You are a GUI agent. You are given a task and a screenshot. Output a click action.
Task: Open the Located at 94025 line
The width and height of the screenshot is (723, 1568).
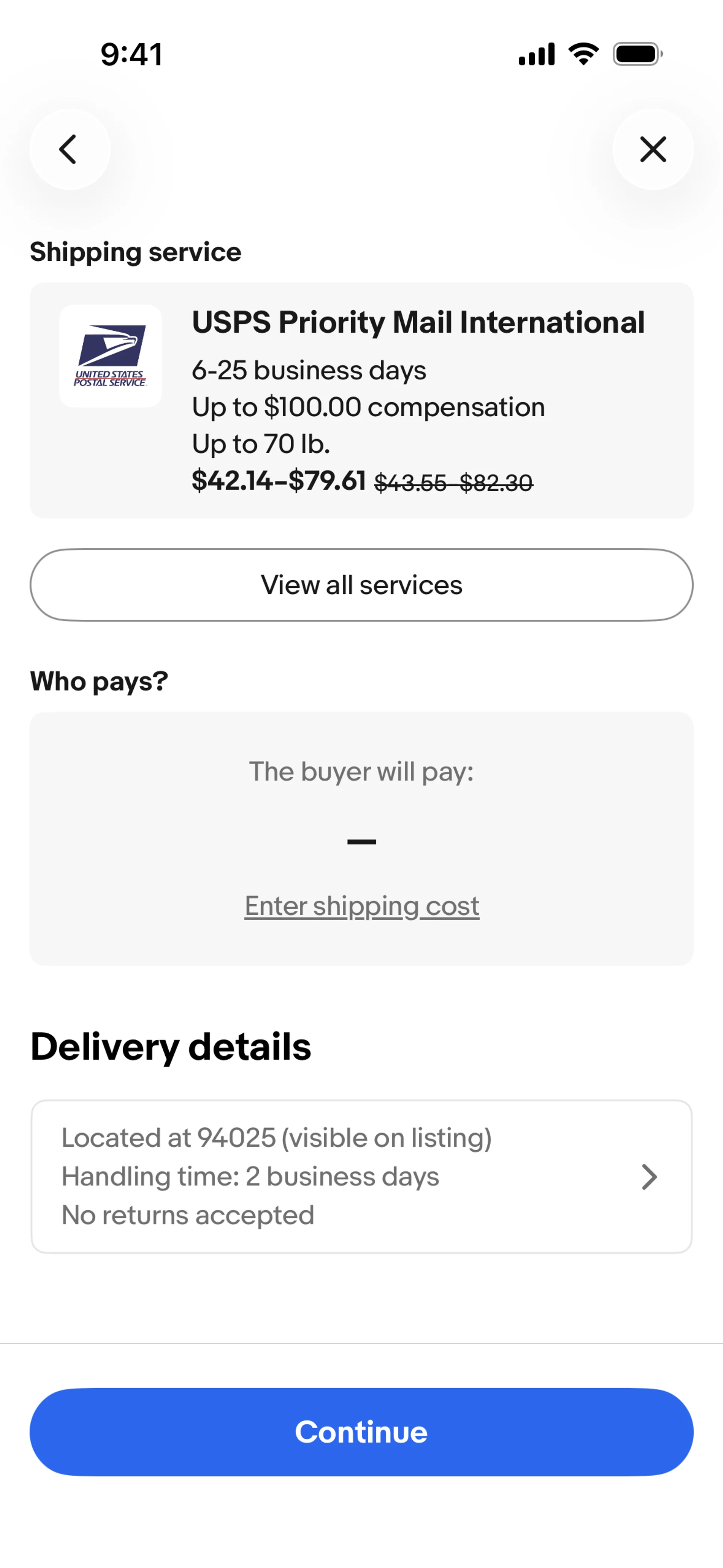[x=276, y=1138]
